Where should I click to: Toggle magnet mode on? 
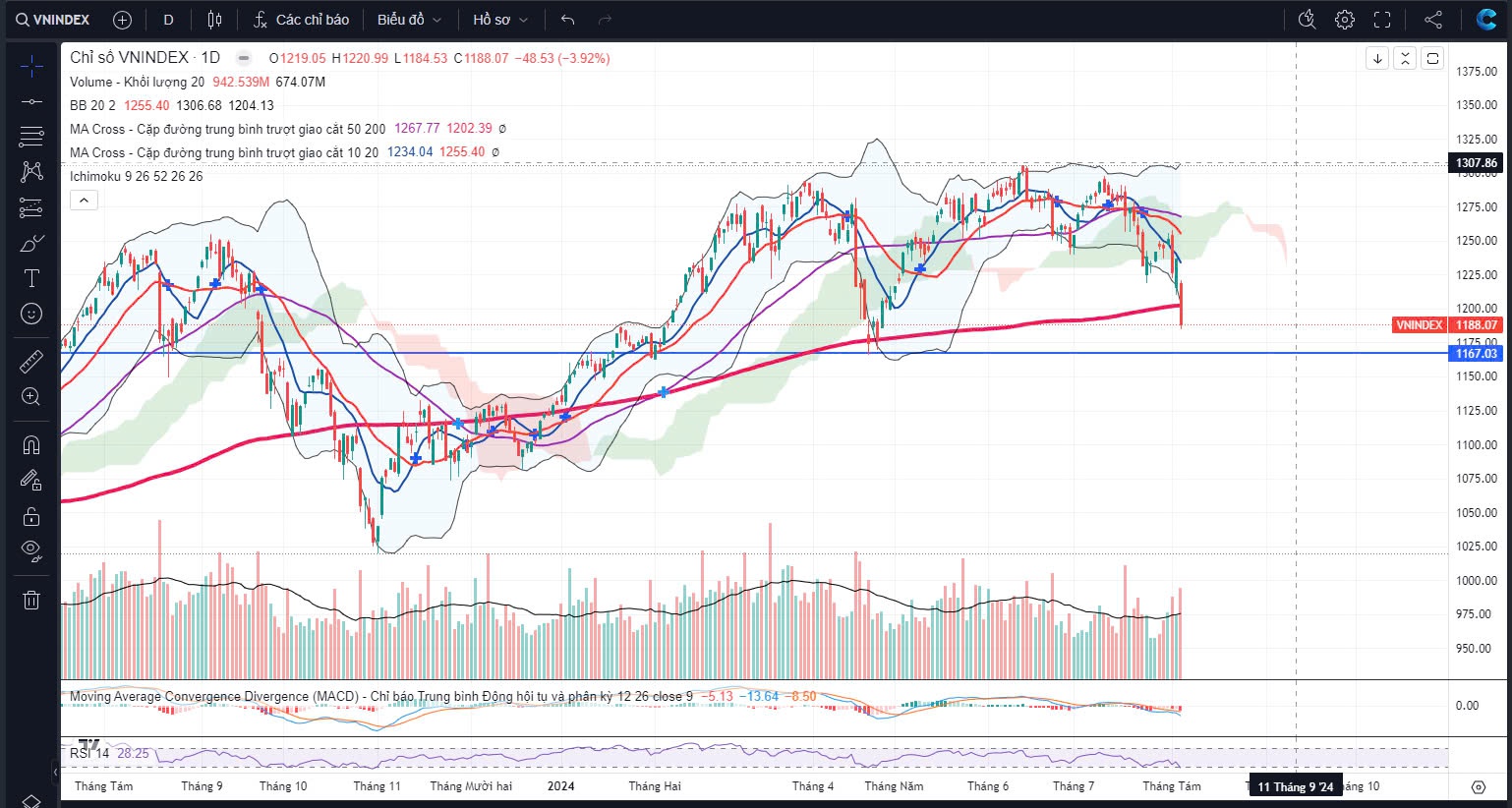click(x=31, y=444)
